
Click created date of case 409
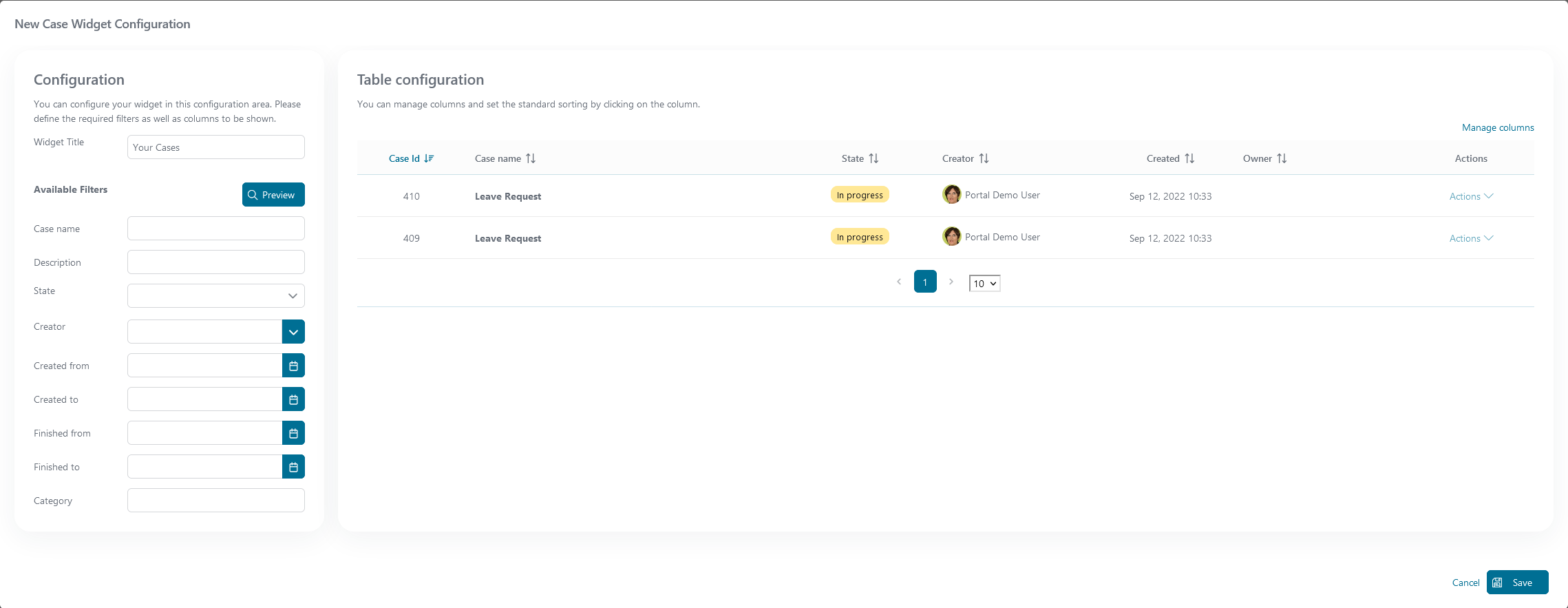pyautogui.click(x=1170, y=238)
